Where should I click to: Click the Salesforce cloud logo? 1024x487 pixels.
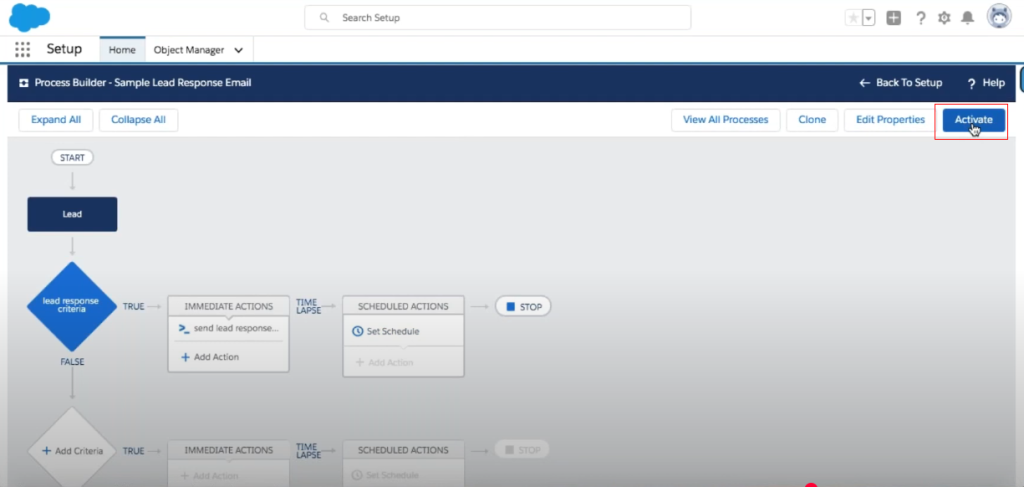pyautogui.click(x=30, y=16)
